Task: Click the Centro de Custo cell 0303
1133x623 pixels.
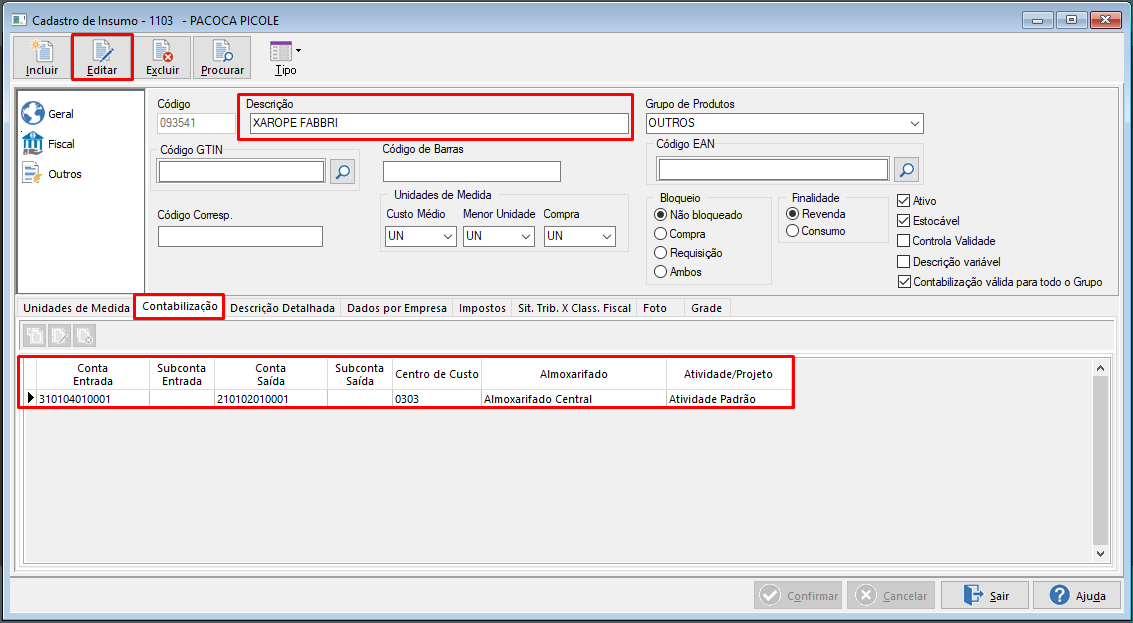Action: (x=437, y=398)
